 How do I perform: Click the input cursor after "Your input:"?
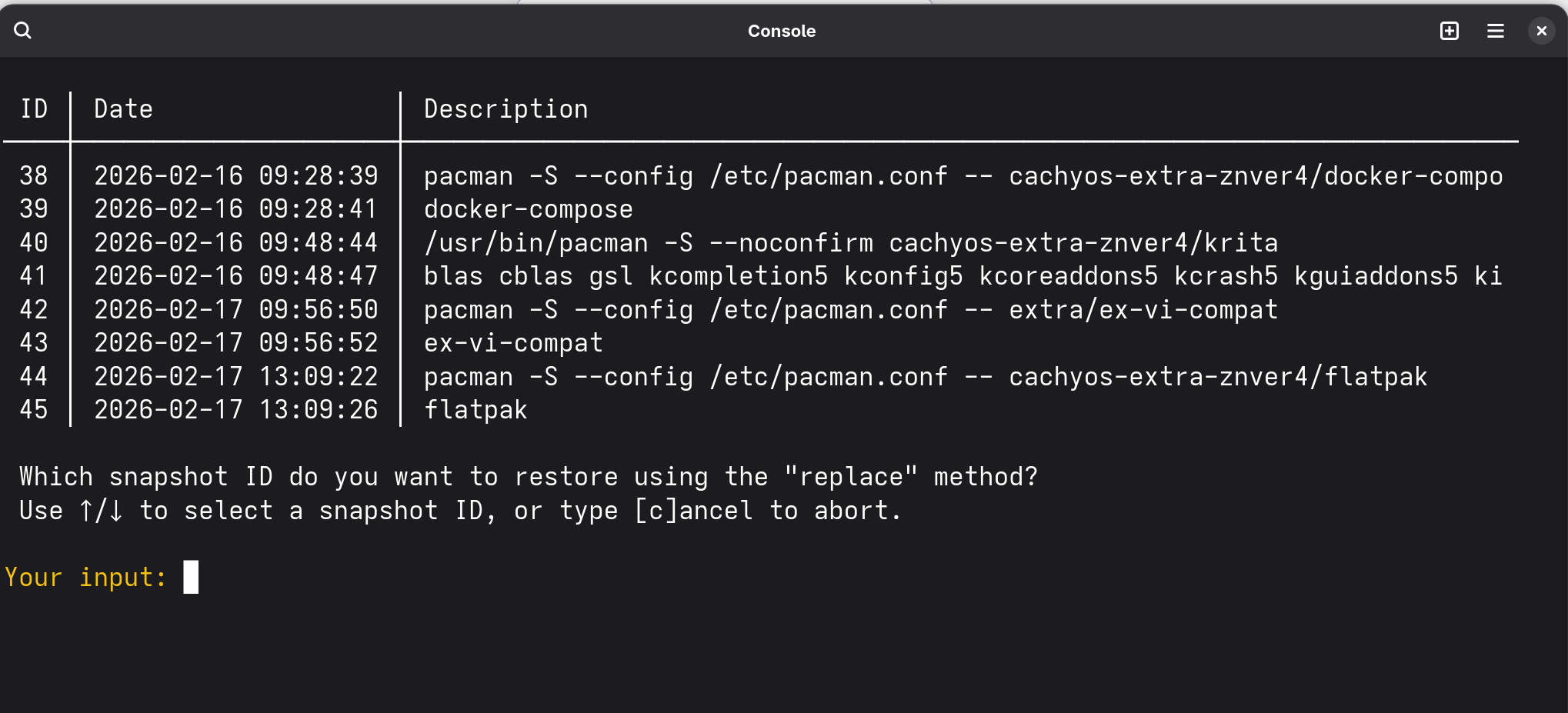[x=191, y=577]
